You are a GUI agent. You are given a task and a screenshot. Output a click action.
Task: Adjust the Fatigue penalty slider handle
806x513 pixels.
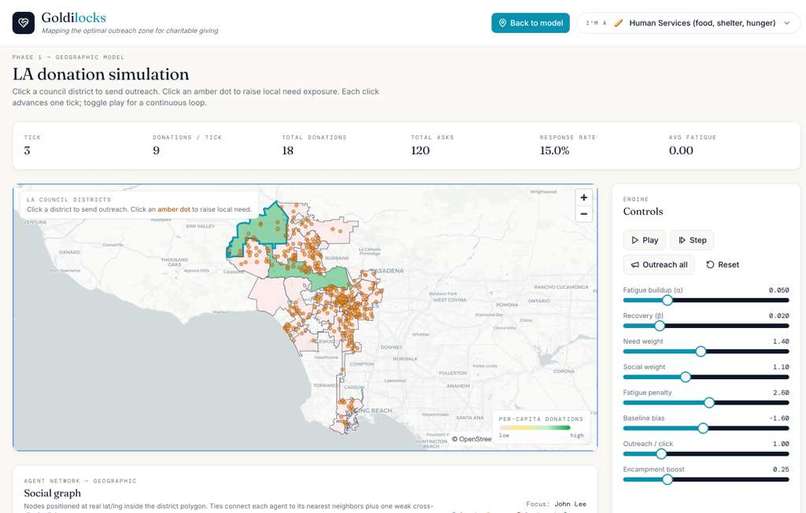(x=709, y=402)
